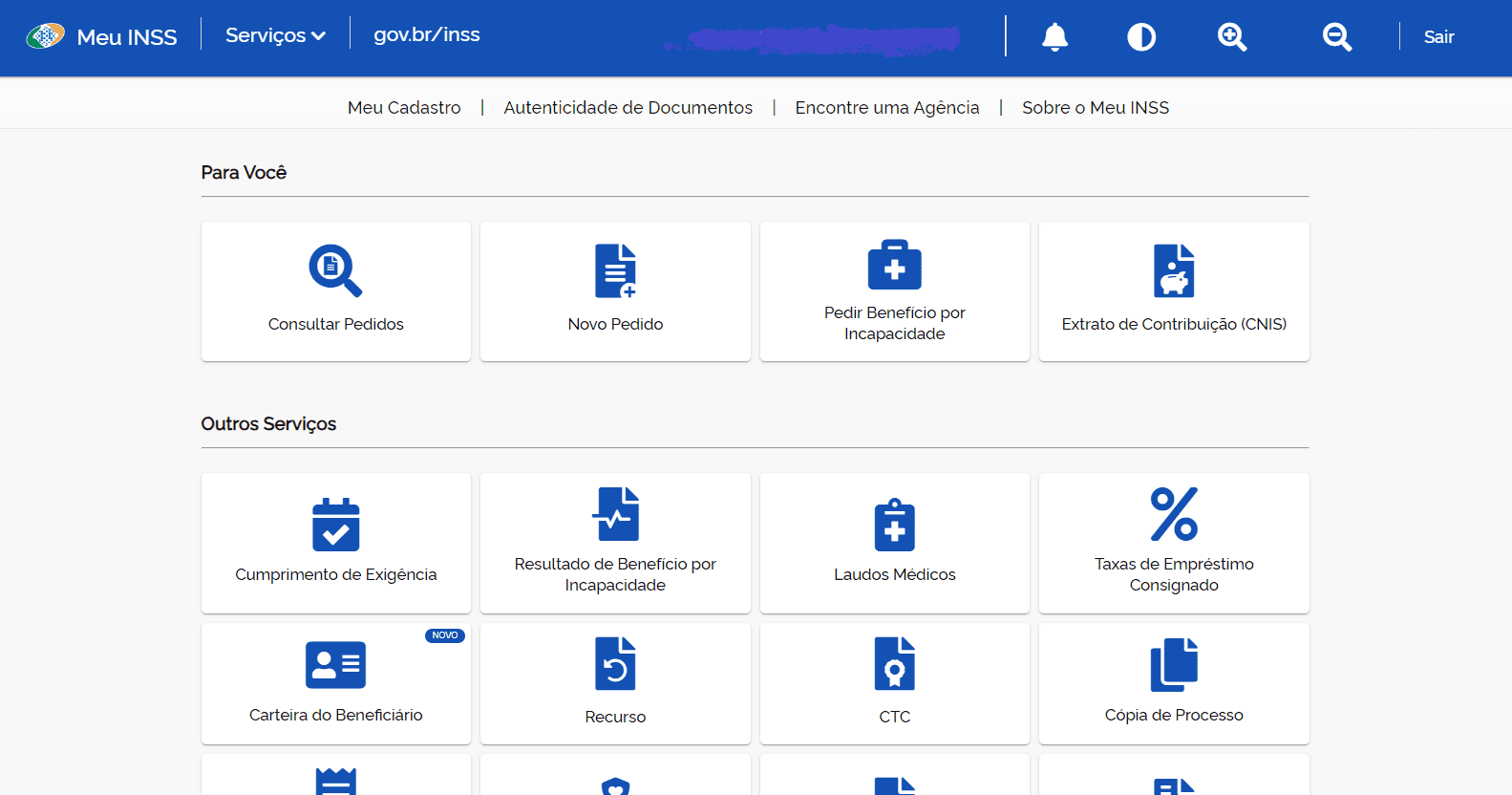Click the Novo Pedido document icon
Viewport: 1512px width, 795px height.
[x=615, y=270]
